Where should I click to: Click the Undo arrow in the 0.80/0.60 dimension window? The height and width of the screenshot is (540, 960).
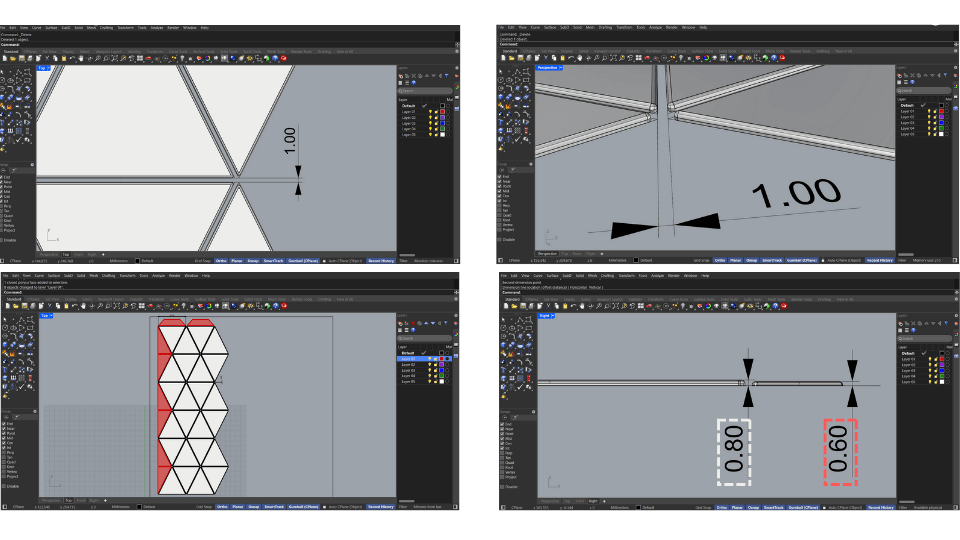coord(571,308)
